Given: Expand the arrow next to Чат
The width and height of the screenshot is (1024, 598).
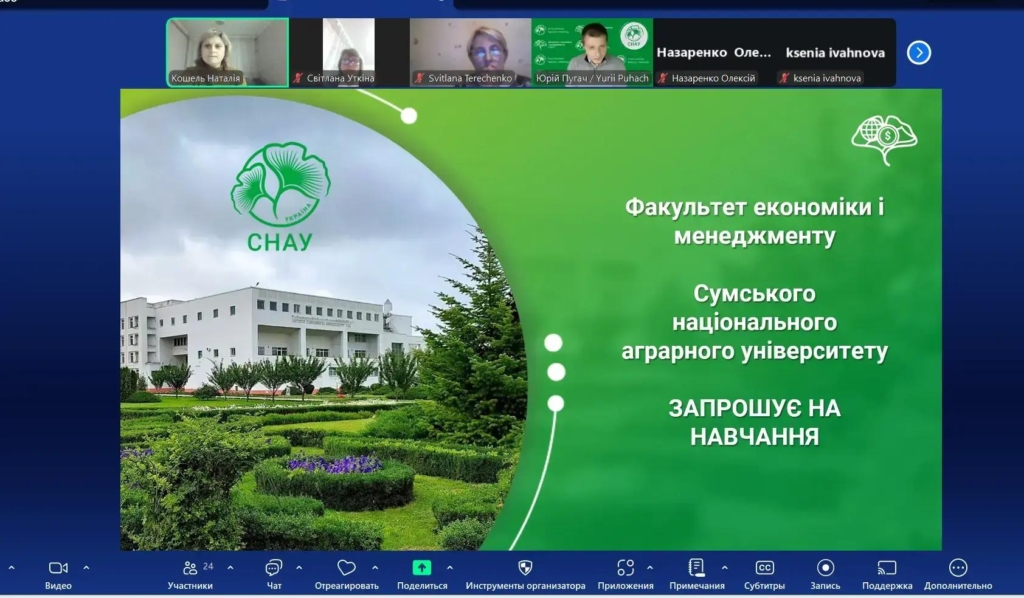Looking at the screenshot, I should coord(298,568).
